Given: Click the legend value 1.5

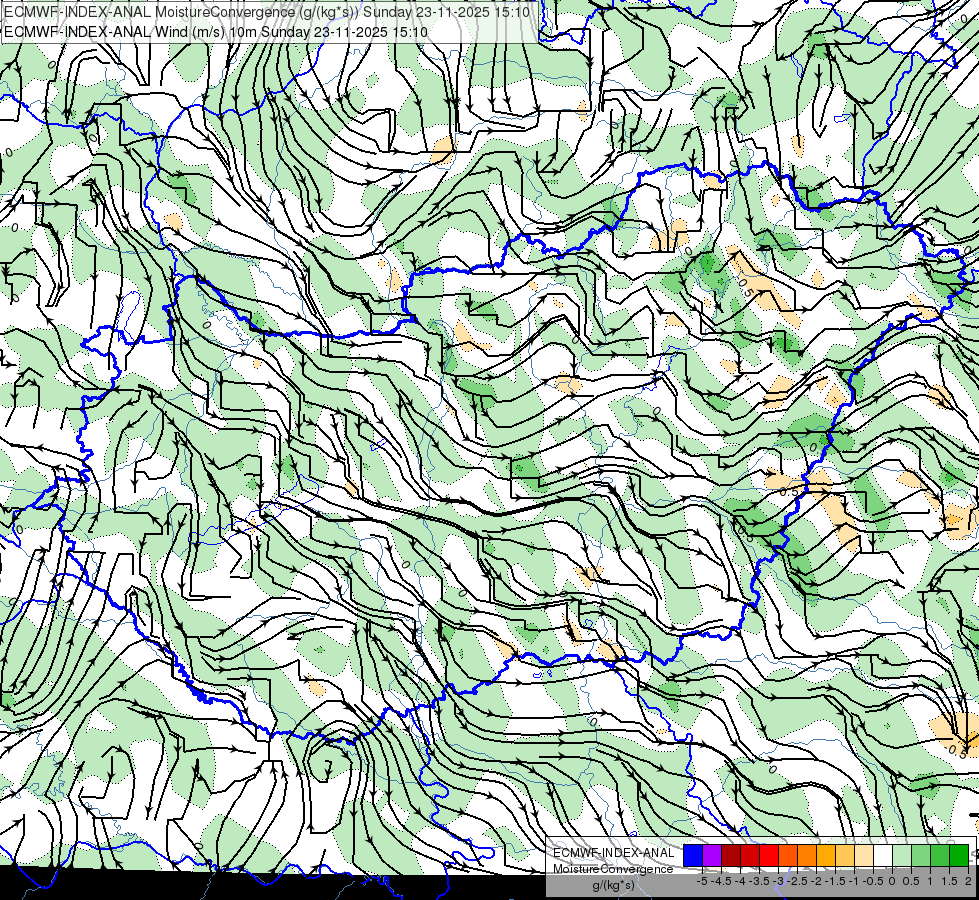Looking at the screenshot, I should pos(950,881).
